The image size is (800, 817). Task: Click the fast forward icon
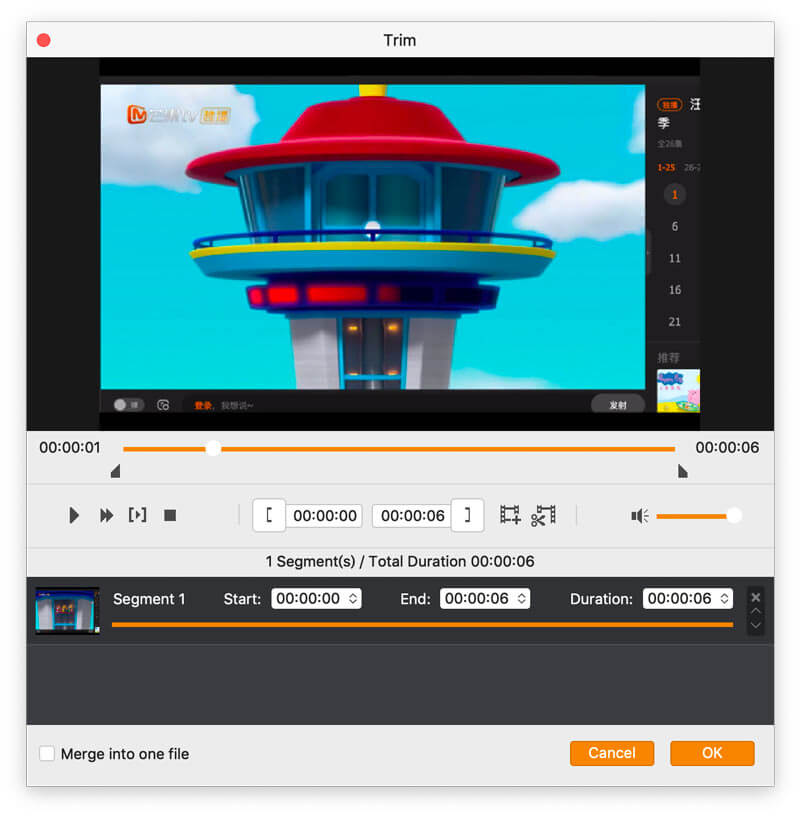106,515
